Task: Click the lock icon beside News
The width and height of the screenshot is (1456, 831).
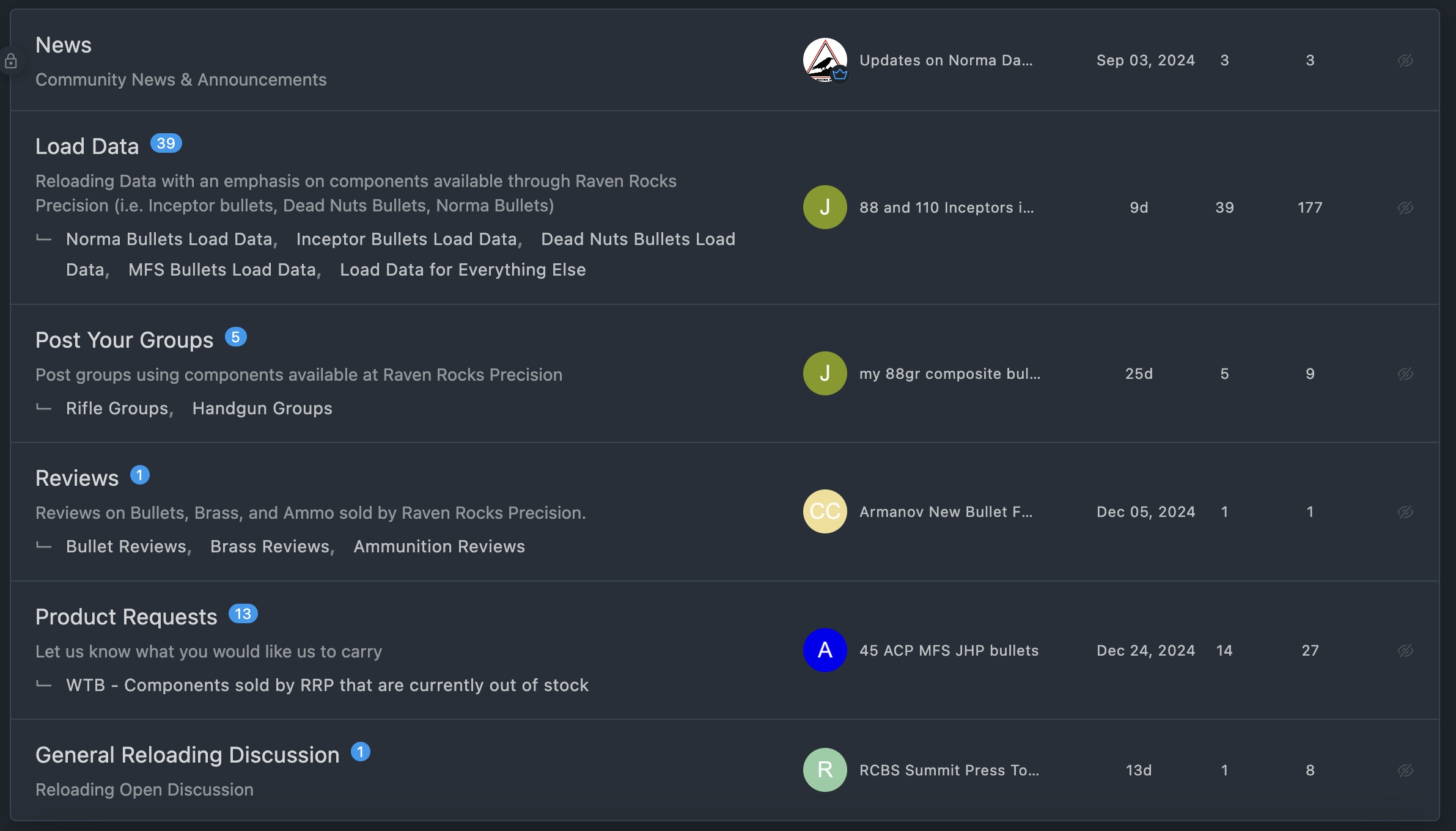Action: point(10,61)
